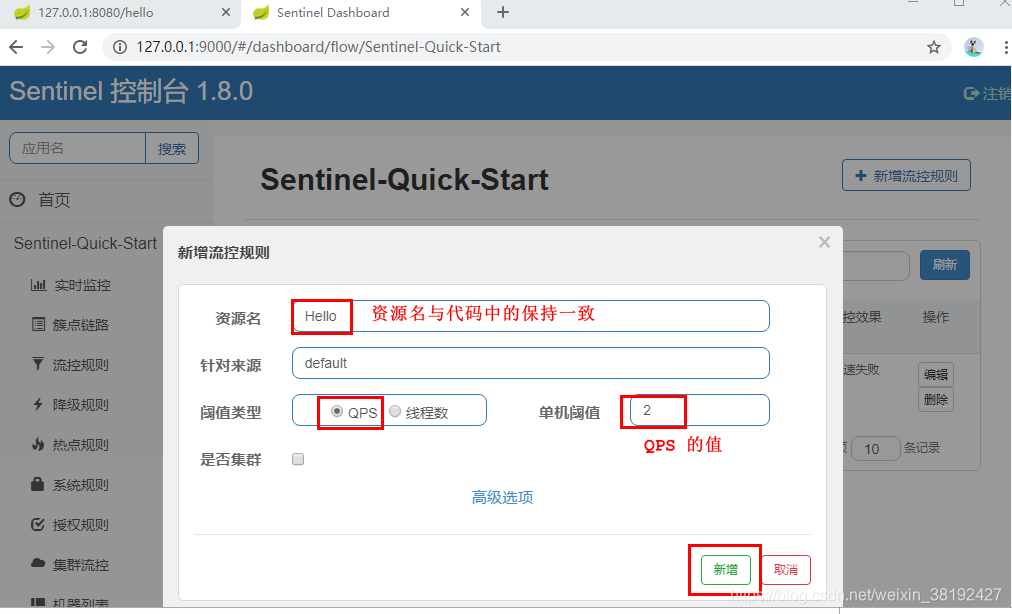Reload the current page

coord(80,47)
